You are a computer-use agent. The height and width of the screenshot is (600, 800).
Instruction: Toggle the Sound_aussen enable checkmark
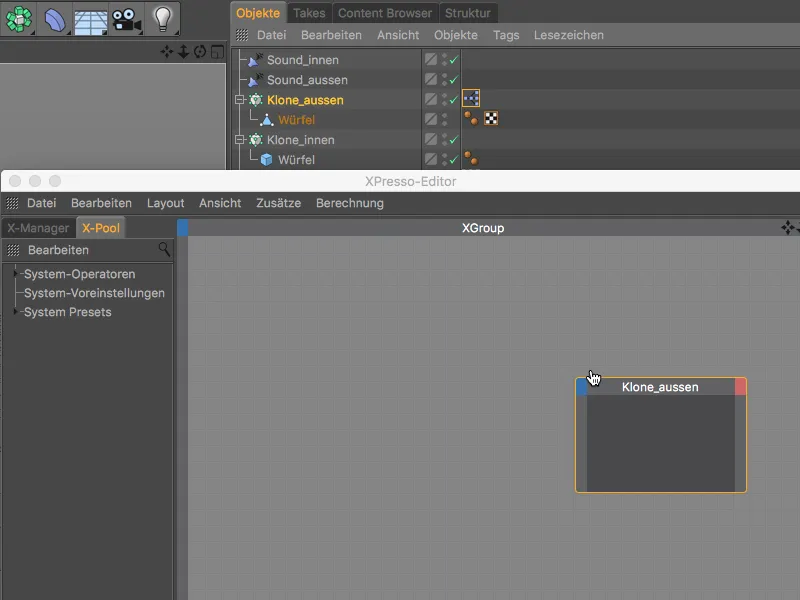[x=454, y=80]
